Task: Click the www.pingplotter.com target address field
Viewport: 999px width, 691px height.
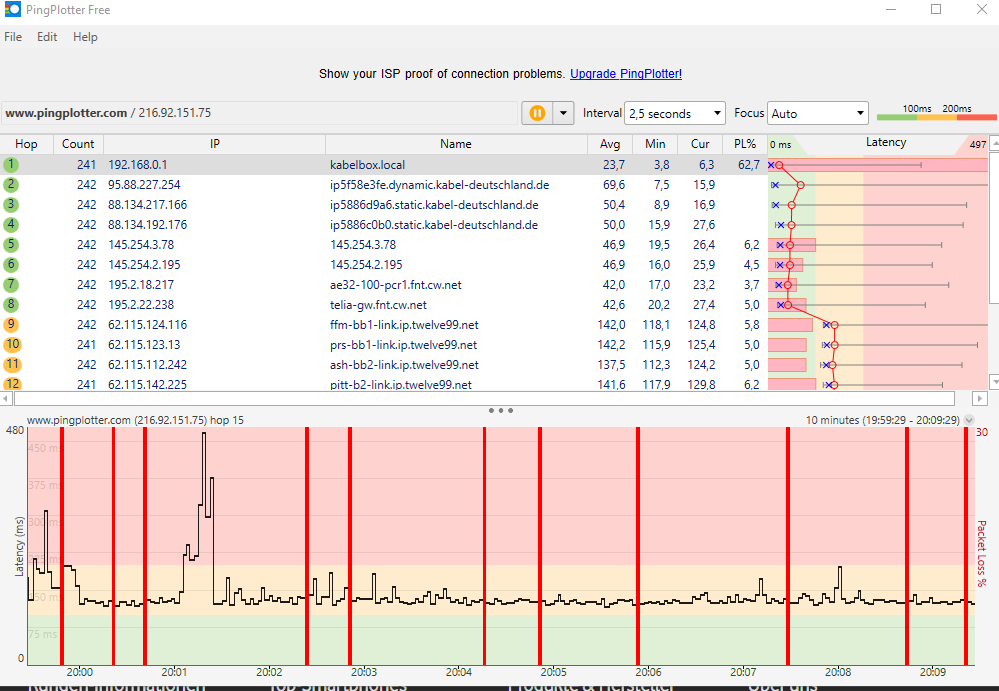Action: (x=259, y=113)
